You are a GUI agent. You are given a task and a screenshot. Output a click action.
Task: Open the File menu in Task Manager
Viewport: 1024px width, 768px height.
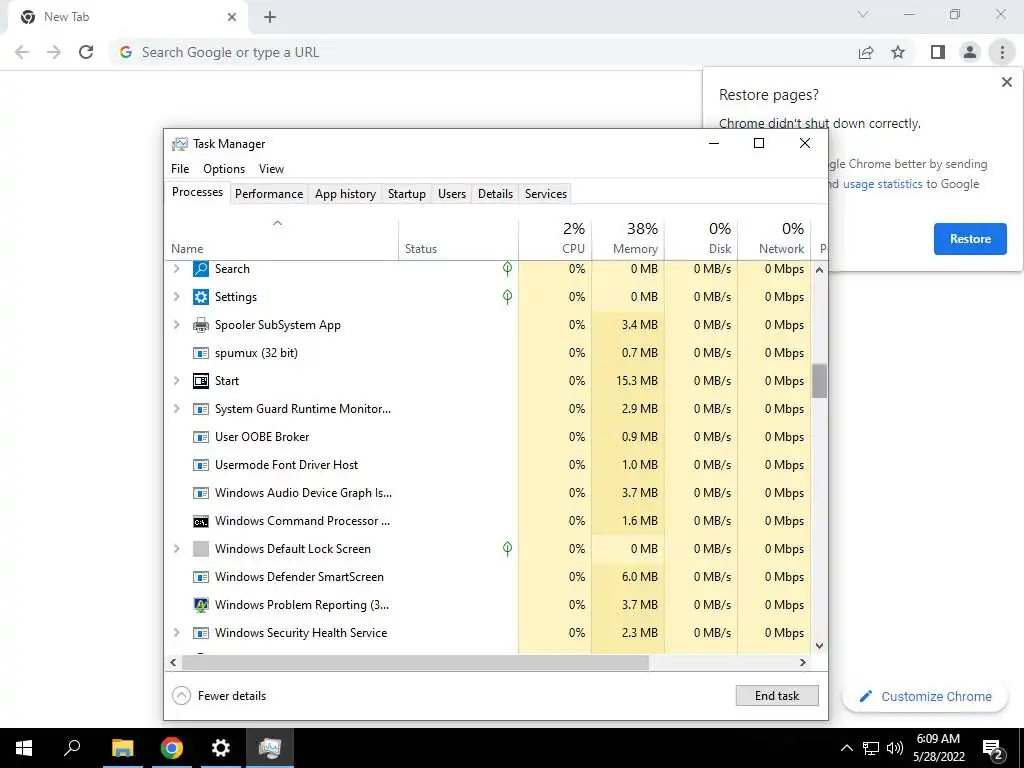click(x=180, y=168)
